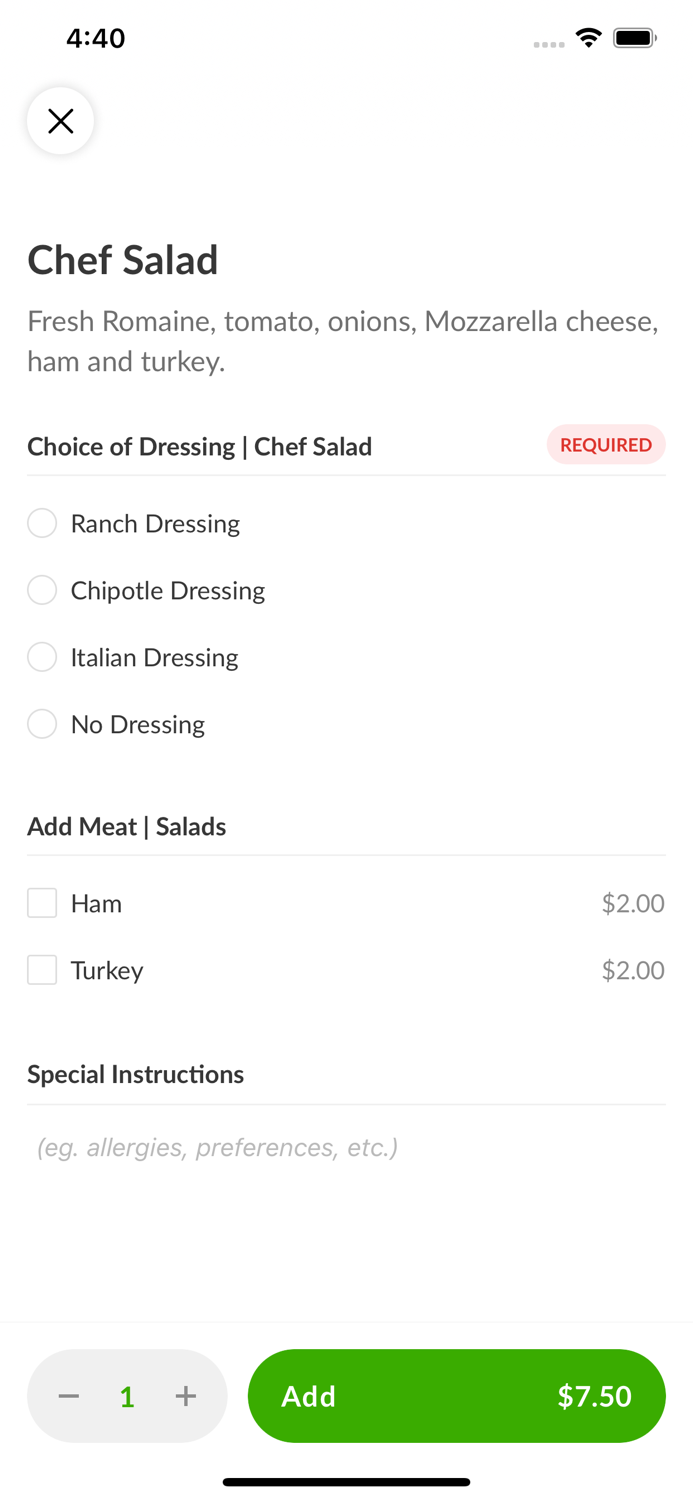Tap the minus icon to decrease quantity
Image resolution: width=693 pixels, height=1500 pixels.
(x=68, y=1396)
